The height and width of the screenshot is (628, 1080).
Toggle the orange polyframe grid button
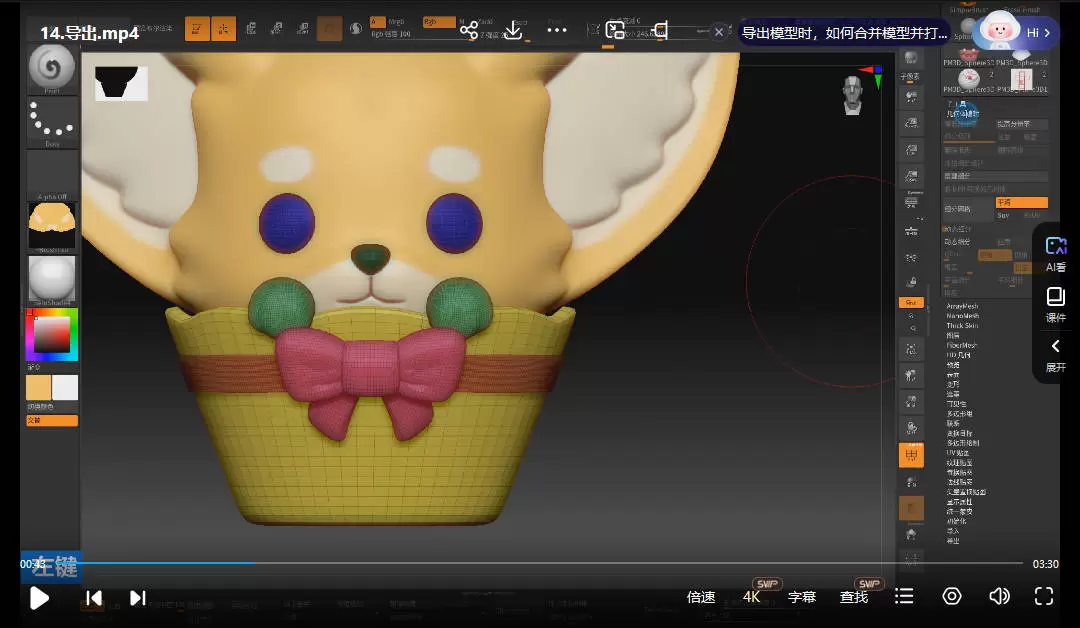tap(911, 455)
